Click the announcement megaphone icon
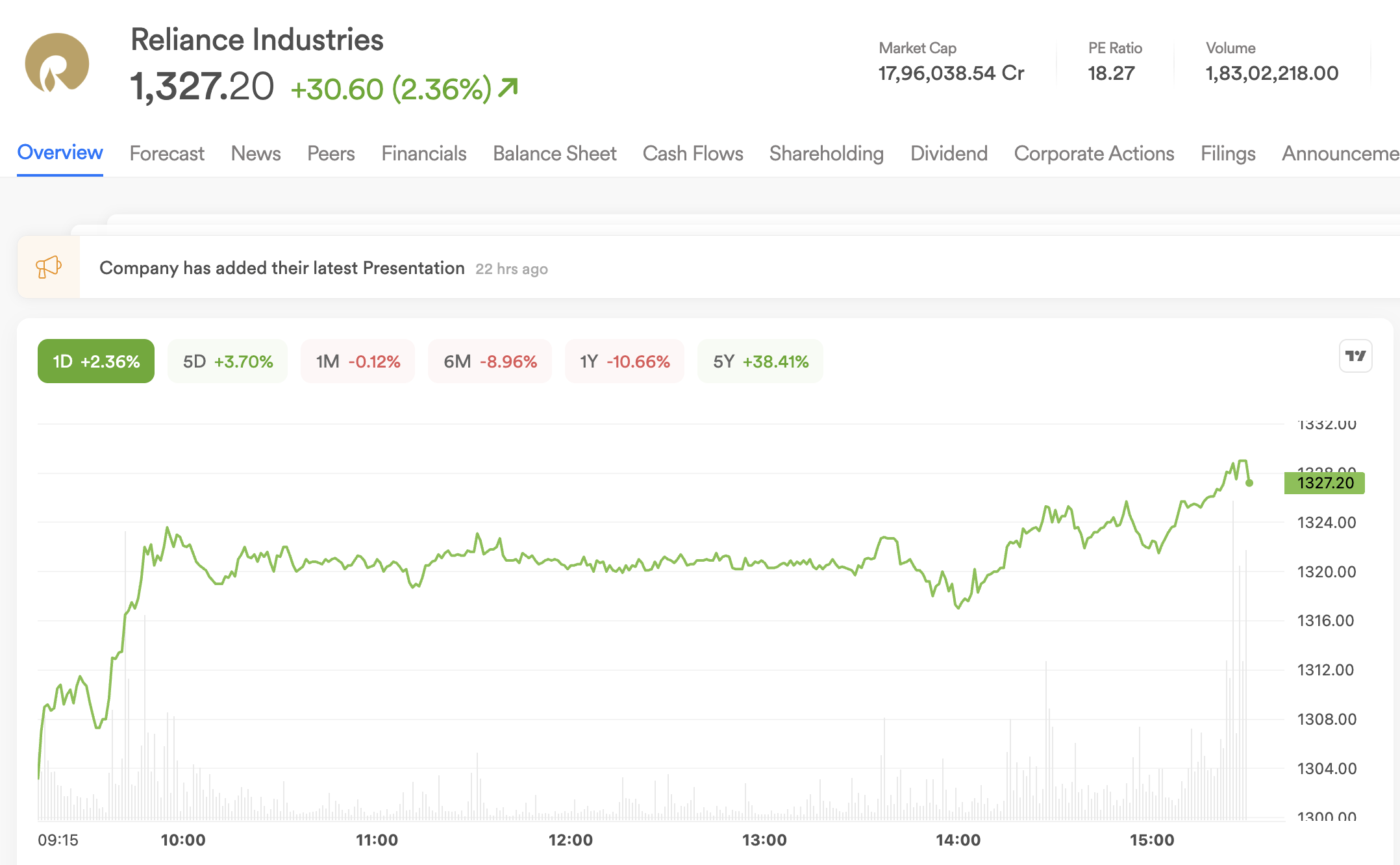 pyautogui.click(x=49, y=267)
